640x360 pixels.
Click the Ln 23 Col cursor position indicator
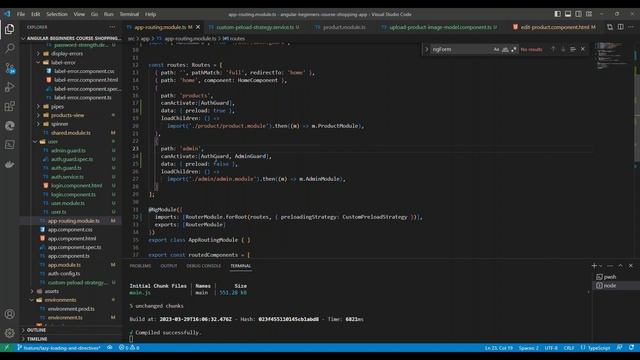[x=498, y=348]
